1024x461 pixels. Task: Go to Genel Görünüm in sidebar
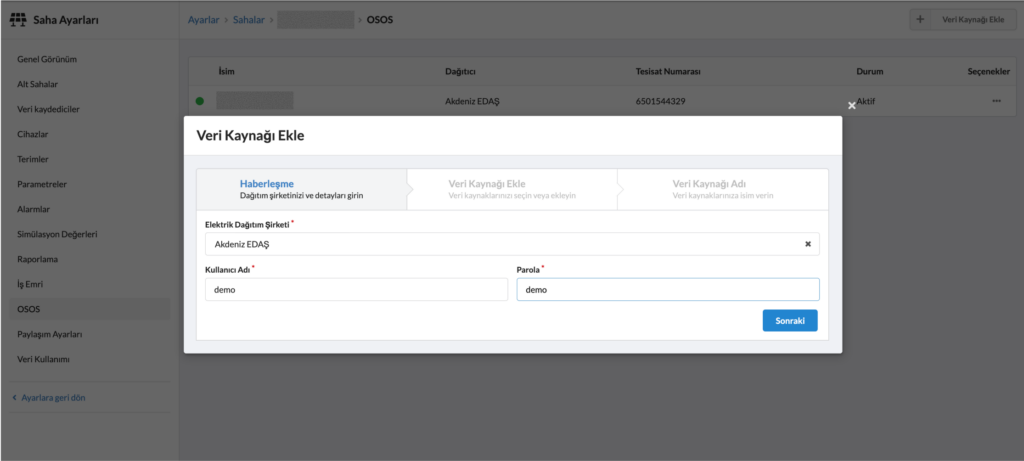click(47, 59)
